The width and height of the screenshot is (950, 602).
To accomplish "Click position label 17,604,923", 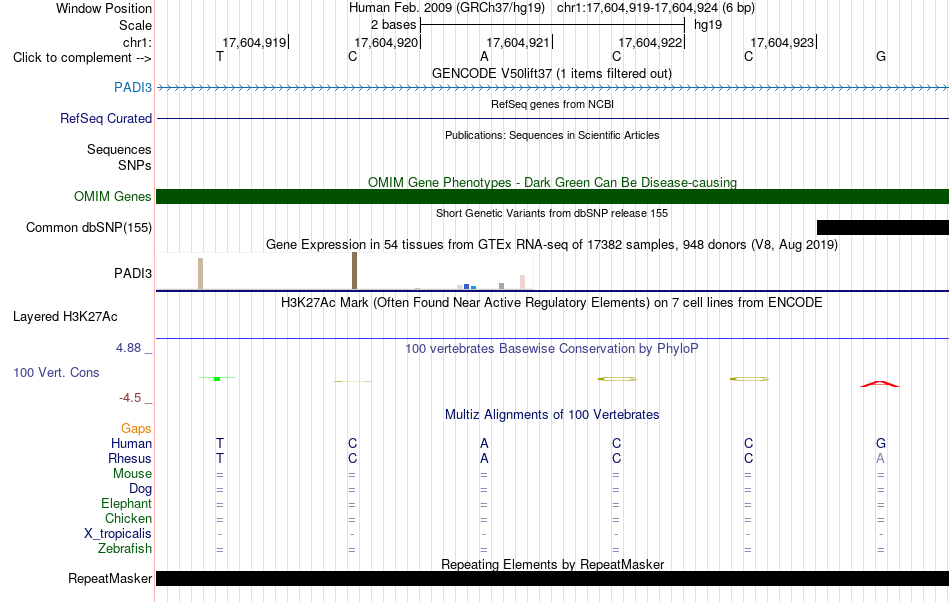I will pos(782,43).
